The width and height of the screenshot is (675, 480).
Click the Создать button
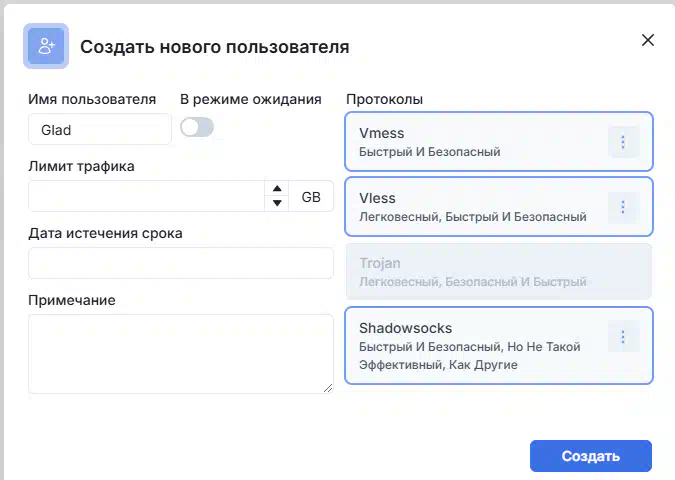coord(591,456)
